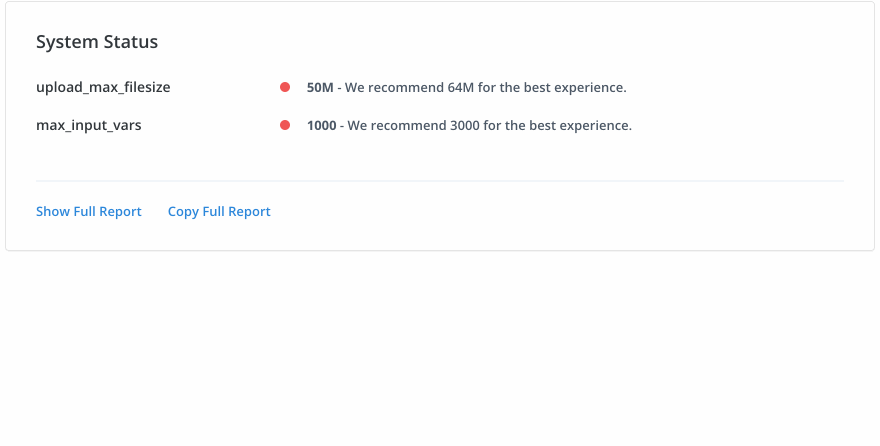This screenshot has width=880, height=446.
Task: Click the red status dot for max_input_vars
Action: click(285, 126)
